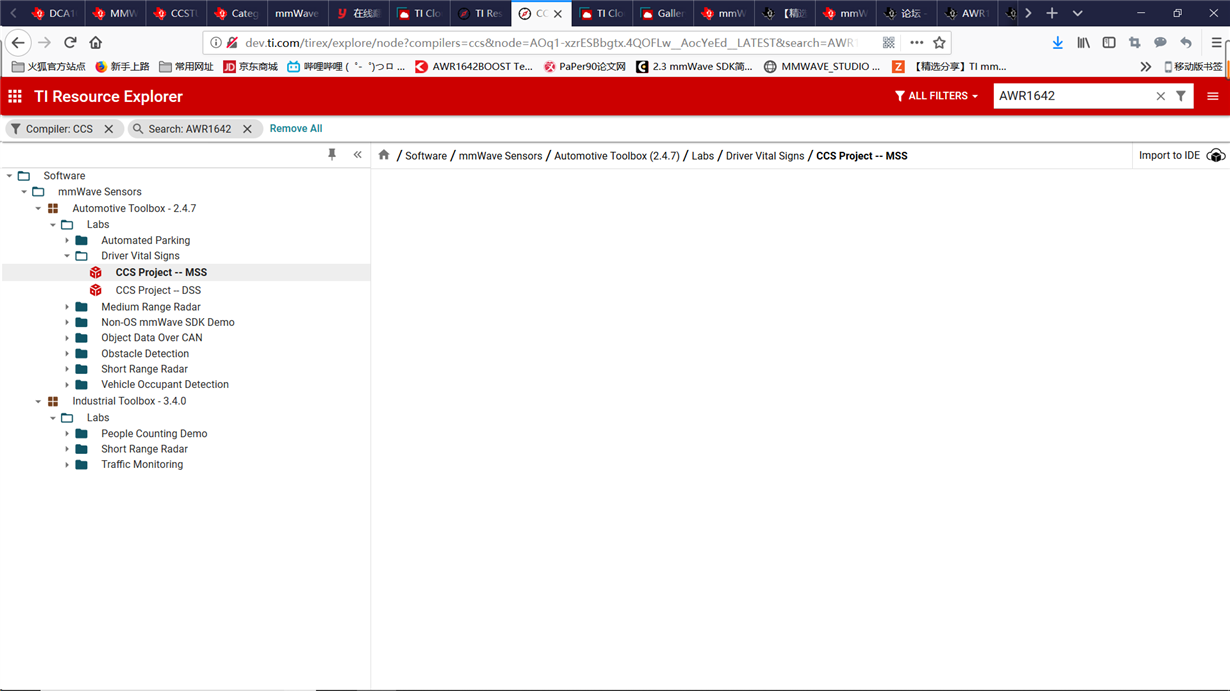
Task: Open Software in the breadcrumb
Action: tap(426, 156)
